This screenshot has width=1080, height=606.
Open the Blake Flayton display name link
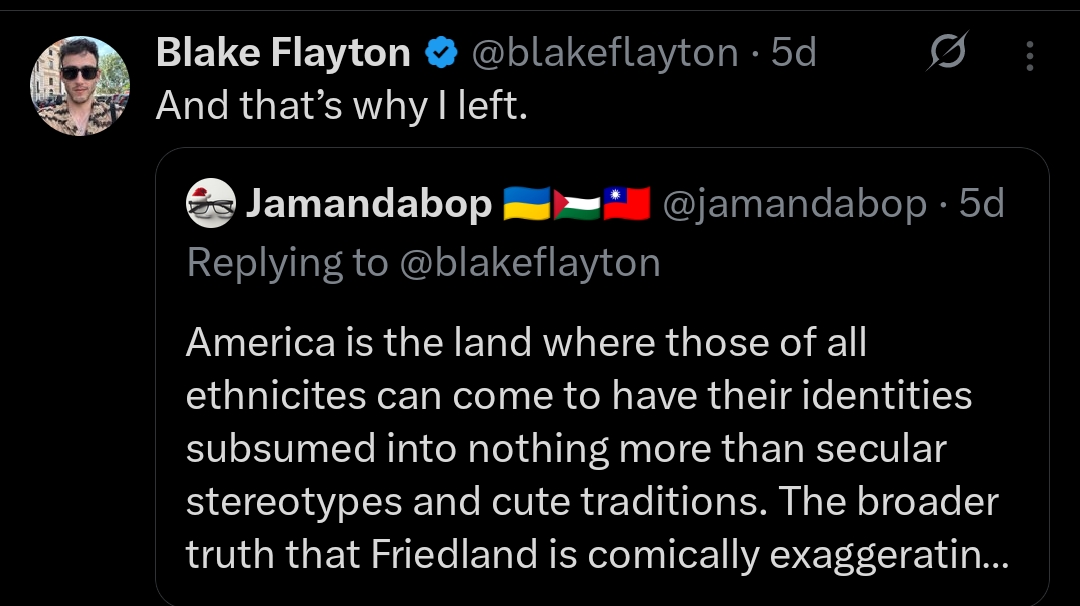click(x=283, y=53)
